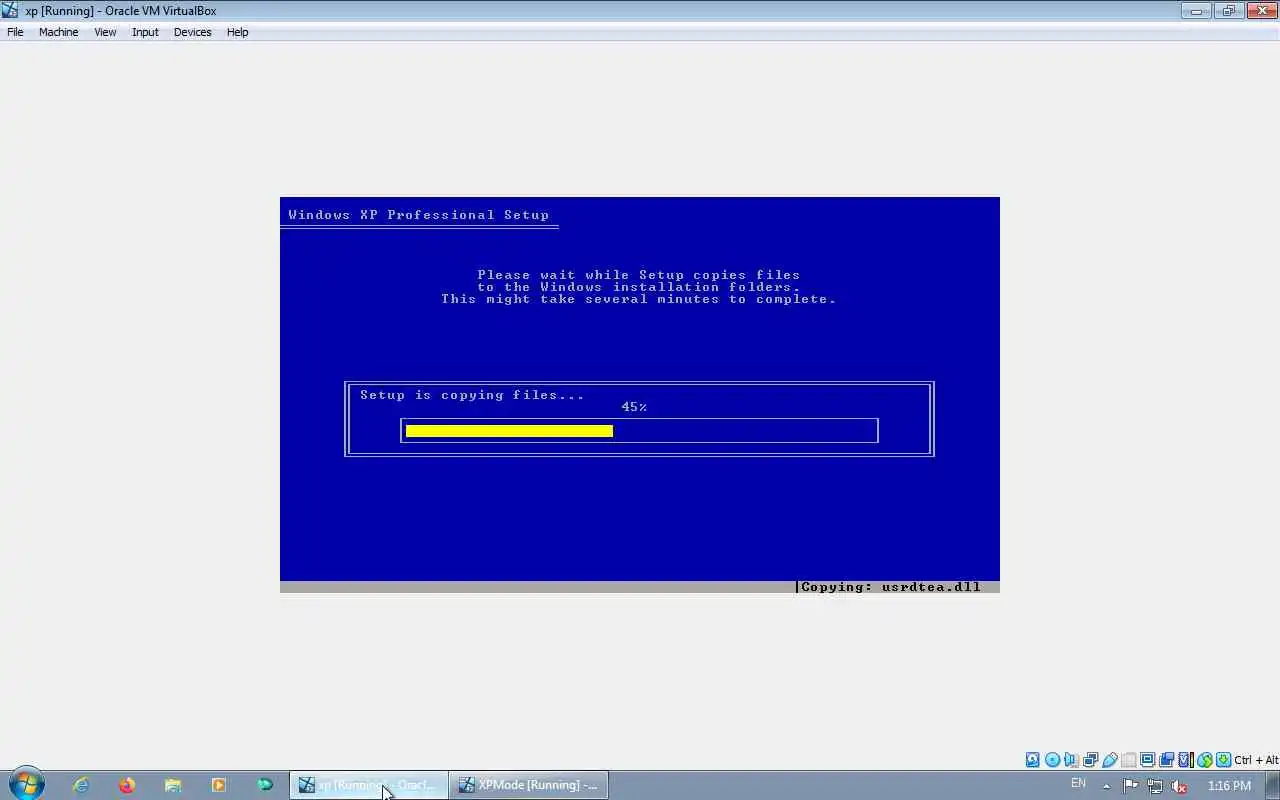The image size is (1280, 800).
Task: Click the VirtualBox icon in the title bar
Action: coord(10,11)
